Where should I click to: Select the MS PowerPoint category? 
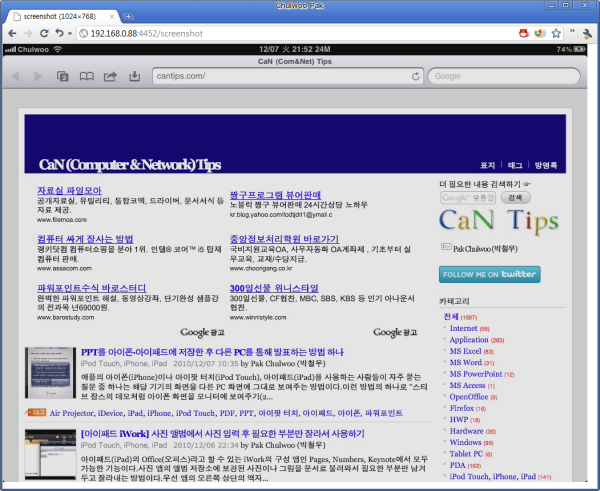point(476,374)
